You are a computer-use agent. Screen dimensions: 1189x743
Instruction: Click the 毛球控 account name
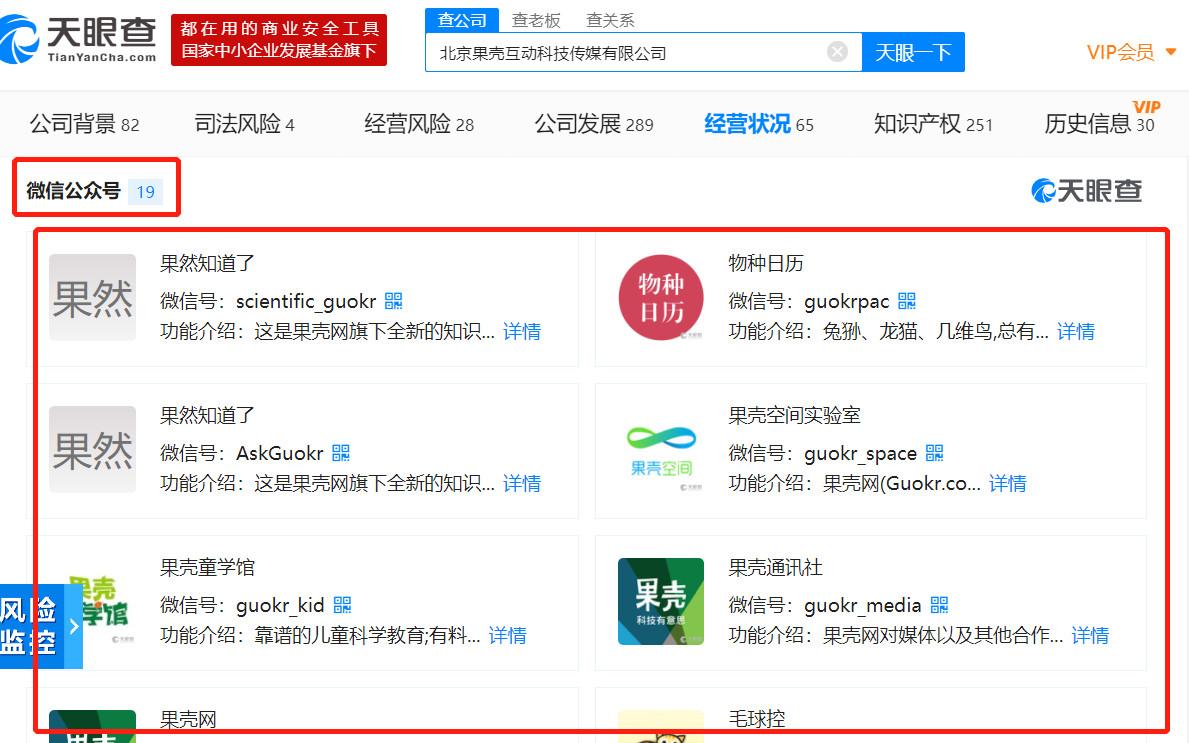(756, 718)
